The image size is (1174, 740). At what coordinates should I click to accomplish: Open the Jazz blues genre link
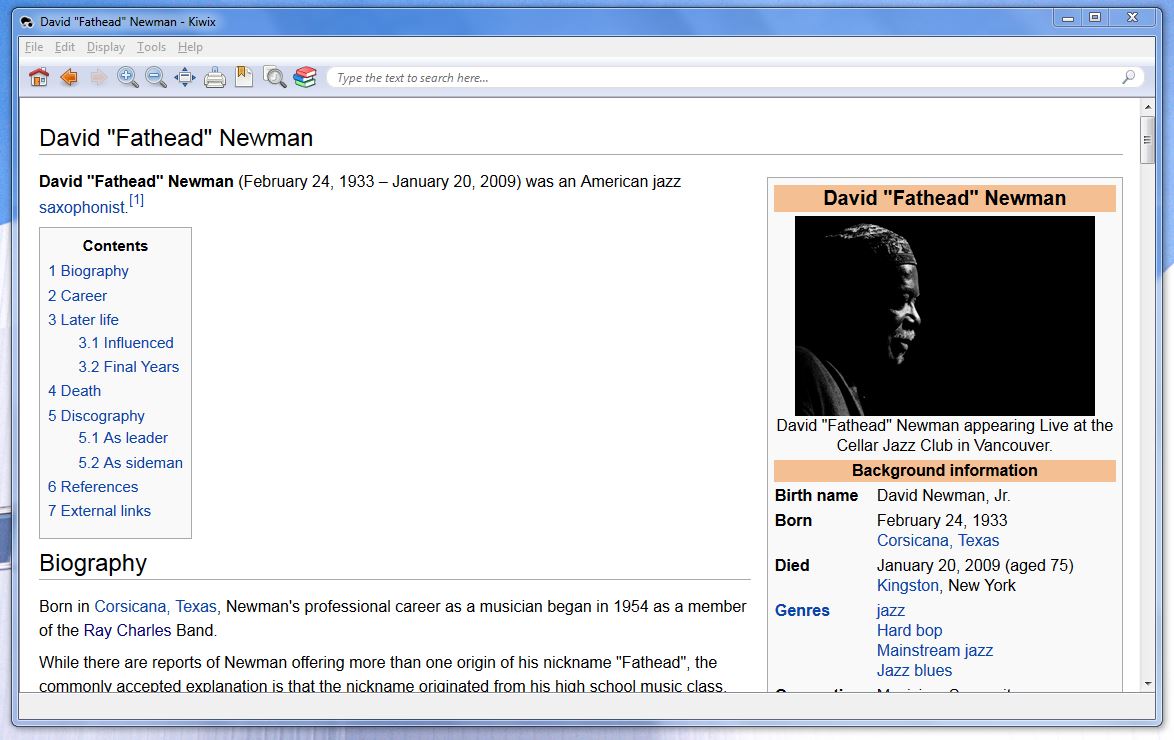[914, 671]
